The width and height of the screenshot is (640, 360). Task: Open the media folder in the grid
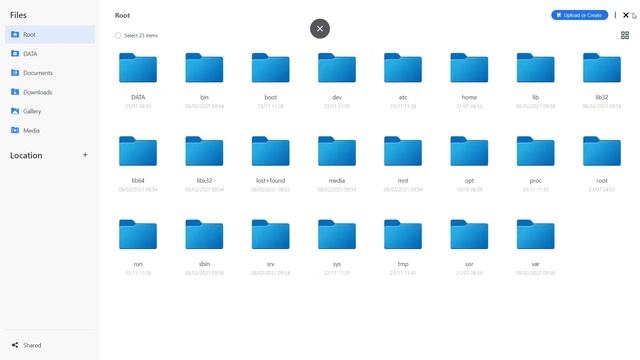[x=337, y=151]
